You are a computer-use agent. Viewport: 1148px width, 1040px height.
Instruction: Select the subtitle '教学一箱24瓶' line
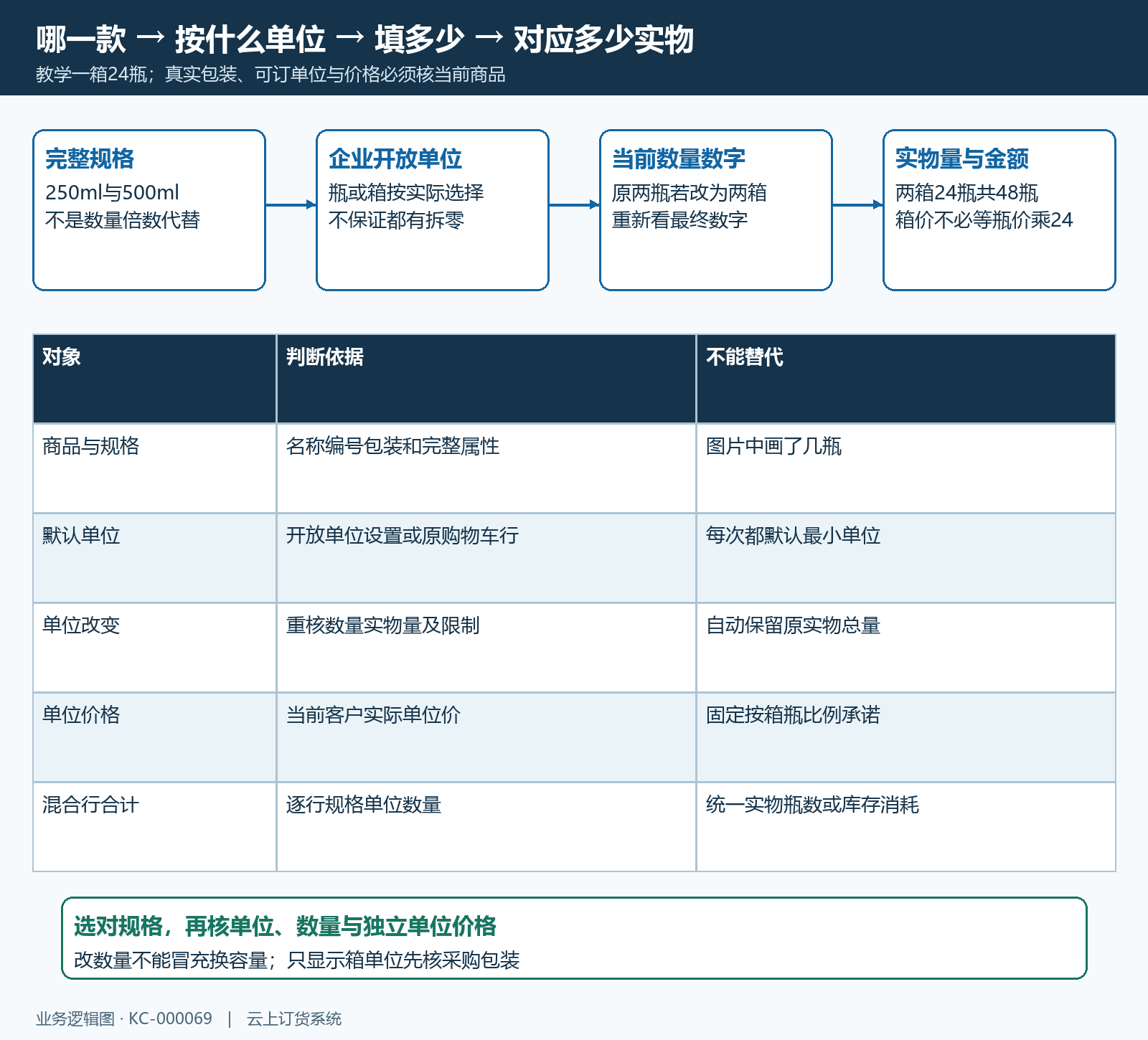(x=270, y=75)
